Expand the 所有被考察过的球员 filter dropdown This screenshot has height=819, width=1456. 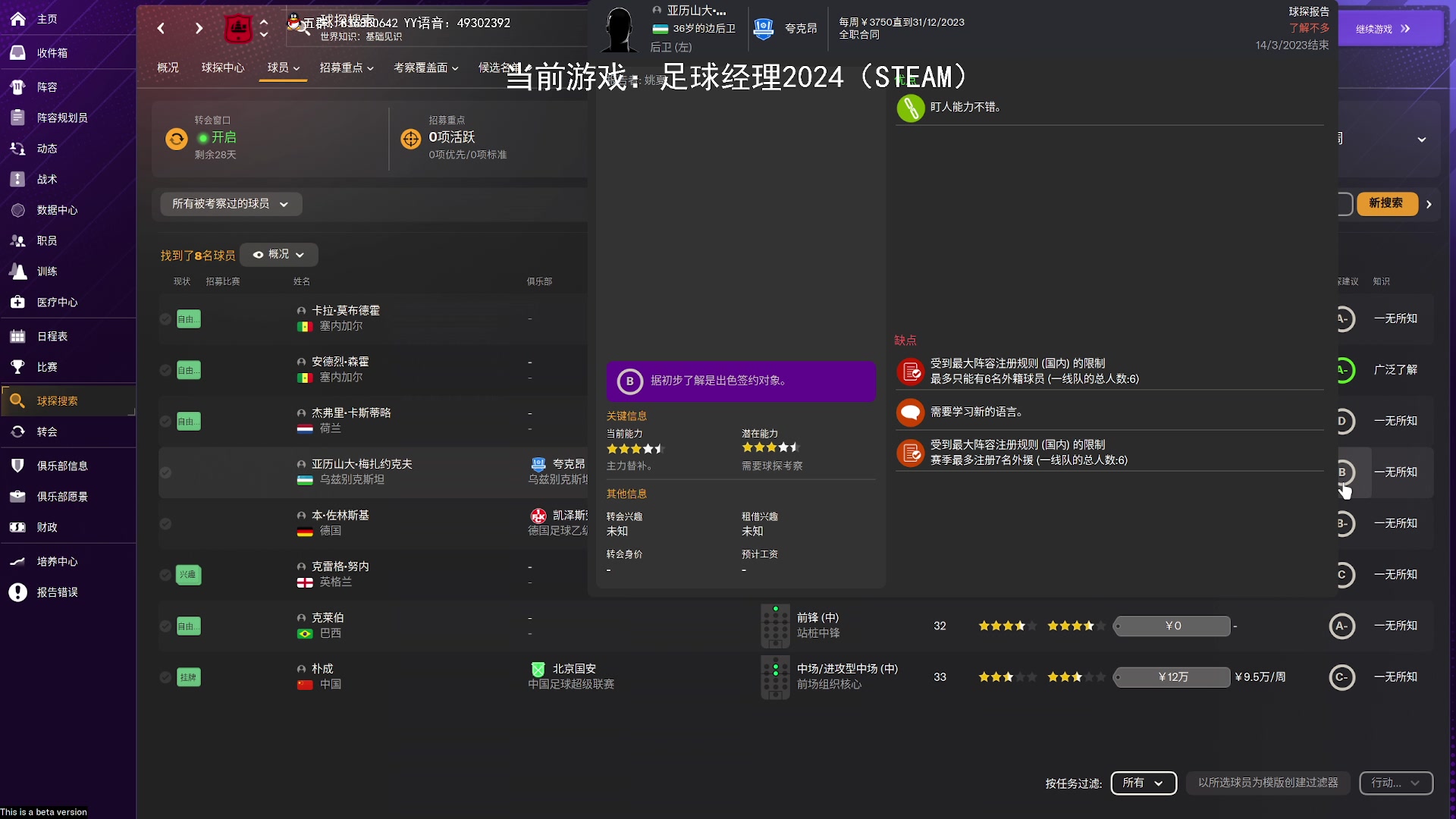pos(231,204)
